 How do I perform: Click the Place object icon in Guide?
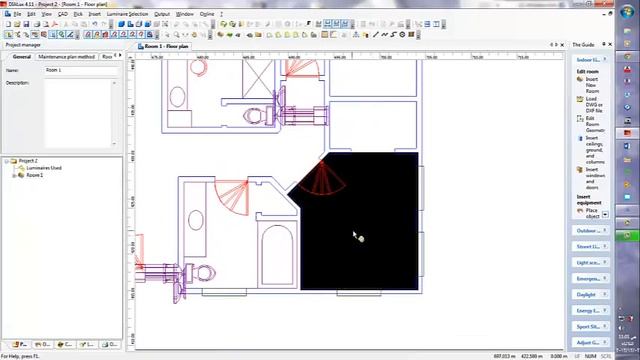coord(580,211)
